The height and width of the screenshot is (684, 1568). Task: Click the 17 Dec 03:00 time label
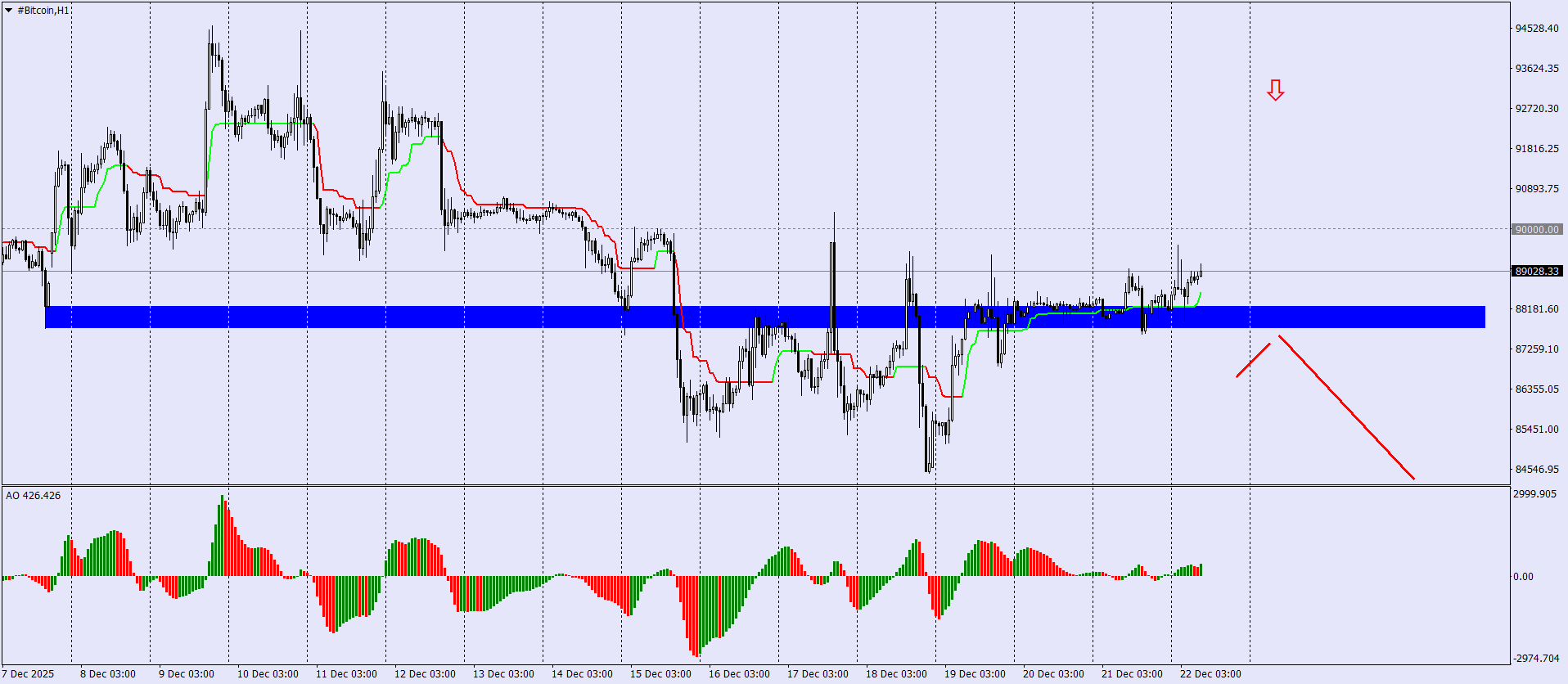pos(818,674)
